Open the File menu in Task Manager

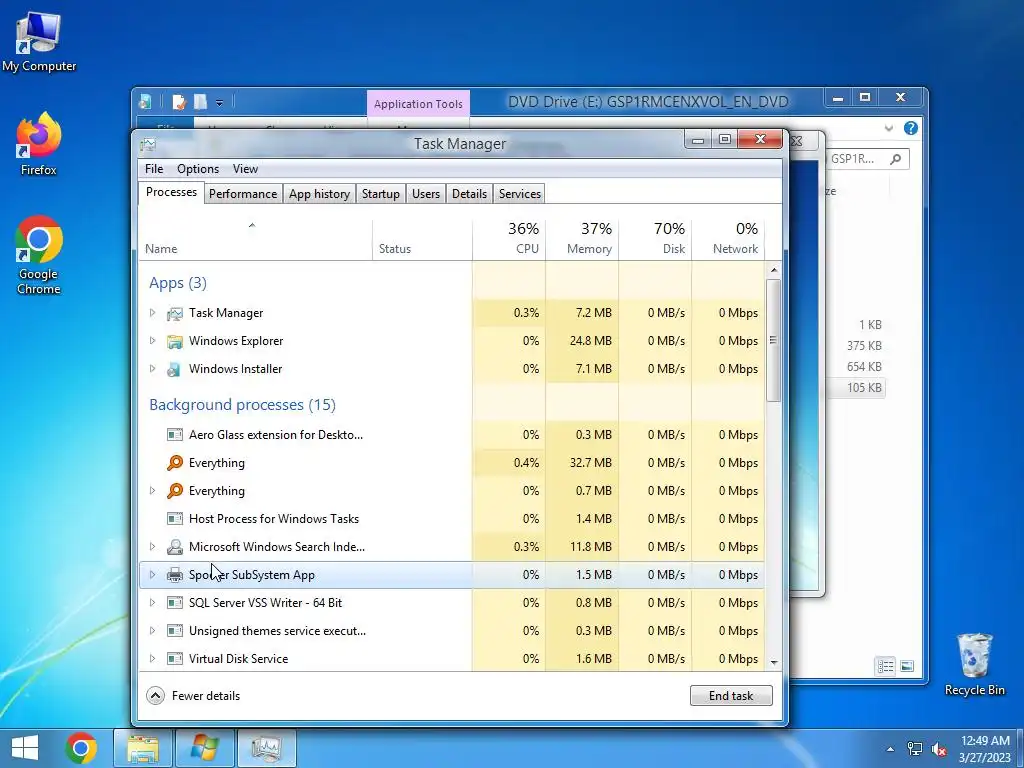[x=154, y=169]
